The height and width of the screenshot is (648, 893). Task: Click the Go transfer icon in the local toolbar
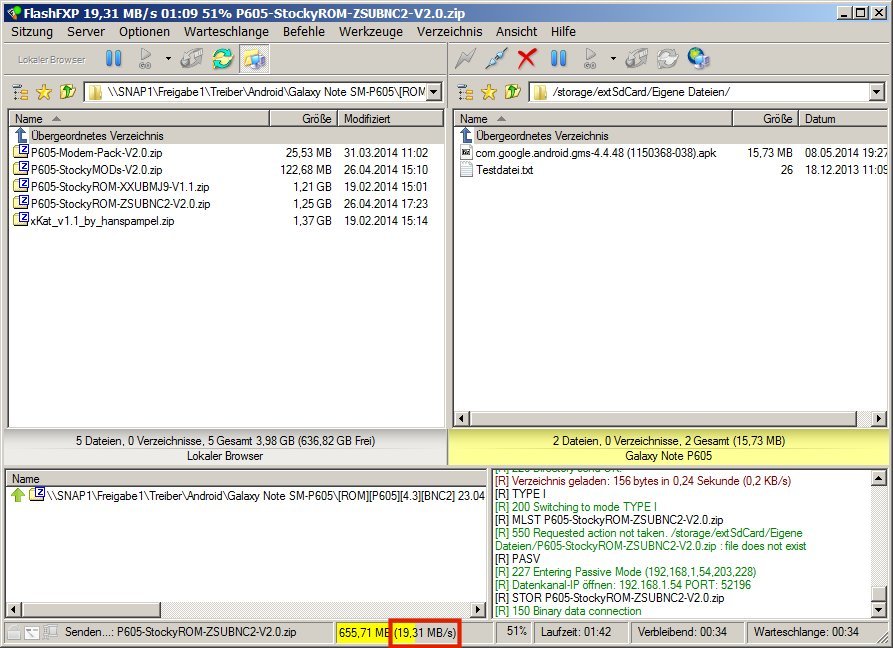pyautogui.click(x=145, y=59)
